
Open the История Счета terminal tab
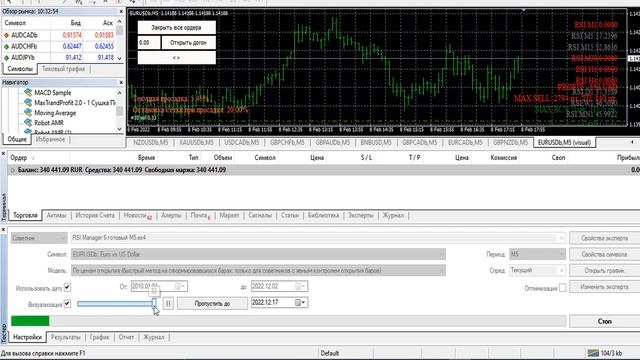pos(95,216)
